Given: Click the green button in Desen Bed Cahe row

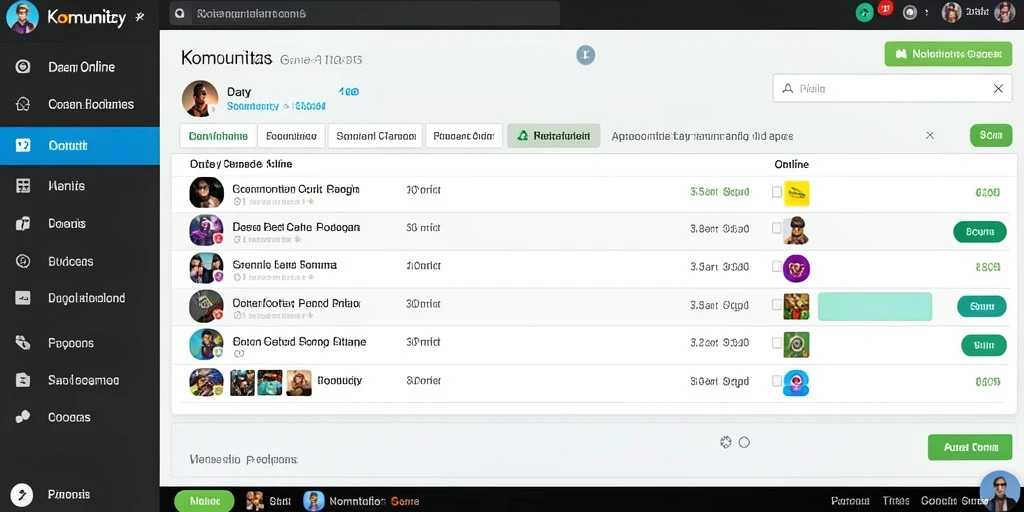Looking at the screenshot, I should (x=980, y=231).
